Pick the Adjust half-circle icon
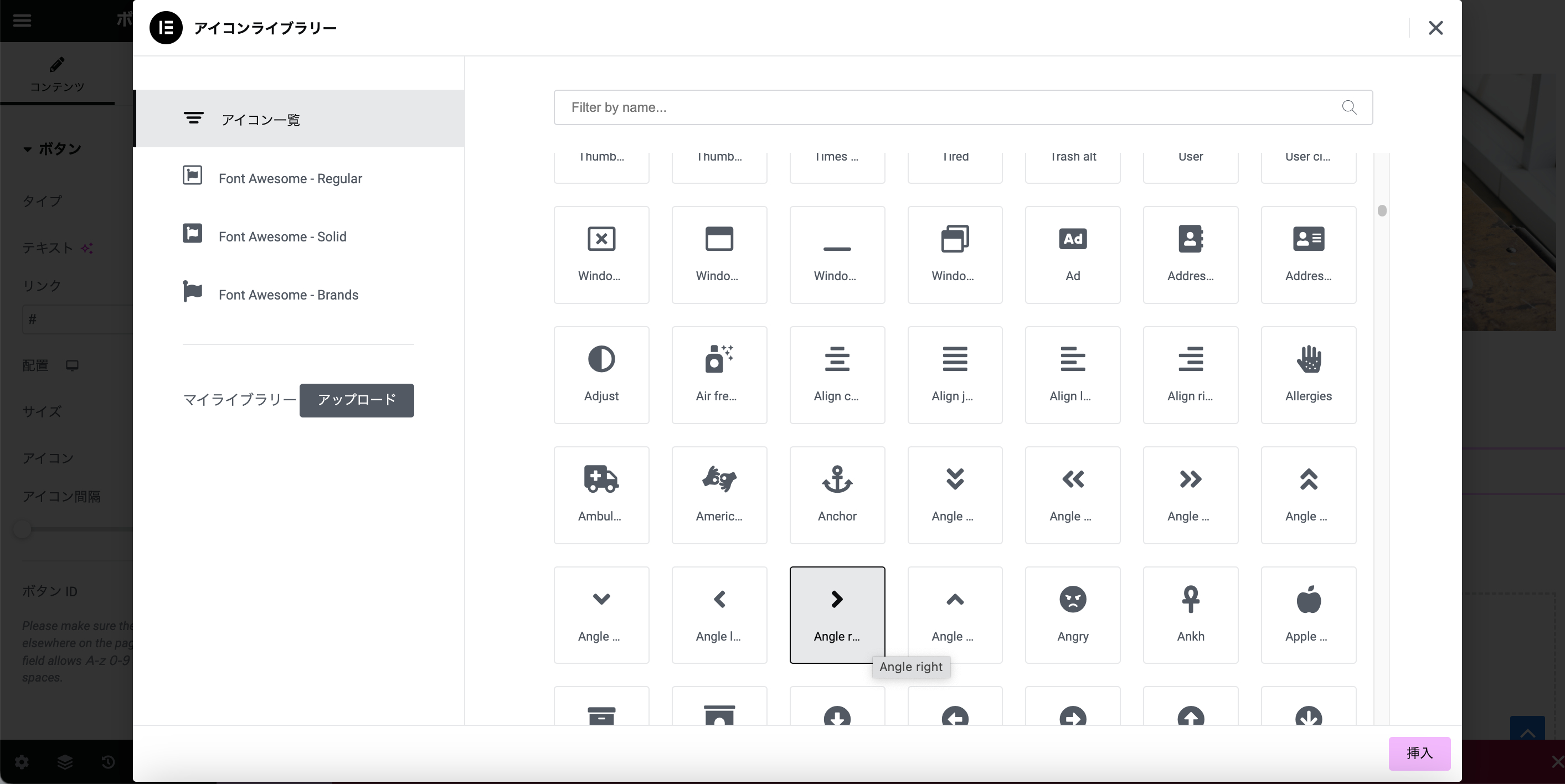The width and height of the screenshot is (1565, 784). pyautogui.click(x=601, y=374)
